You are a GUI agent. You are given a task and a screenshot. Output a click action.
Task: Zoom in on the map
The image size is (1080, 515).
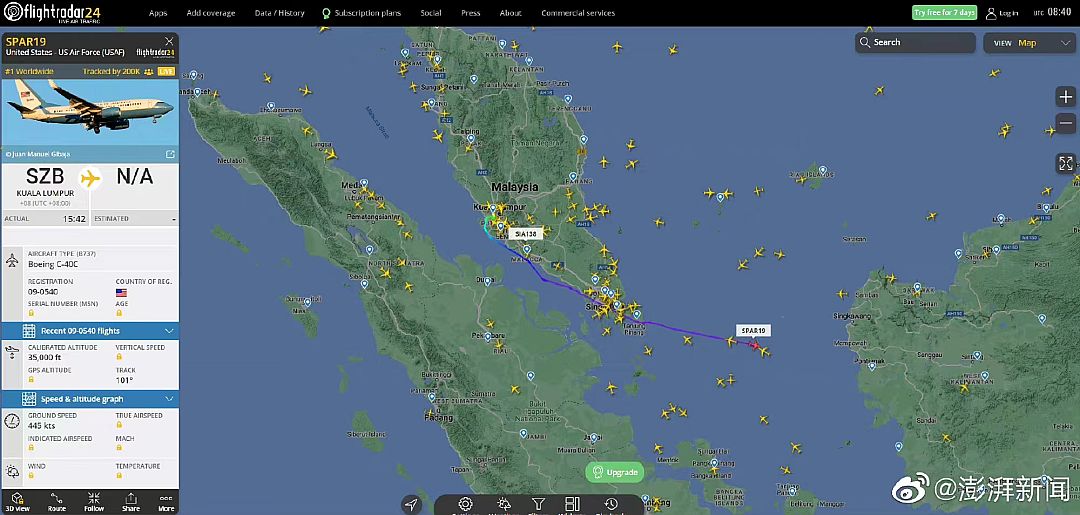tap(1066, 97)
